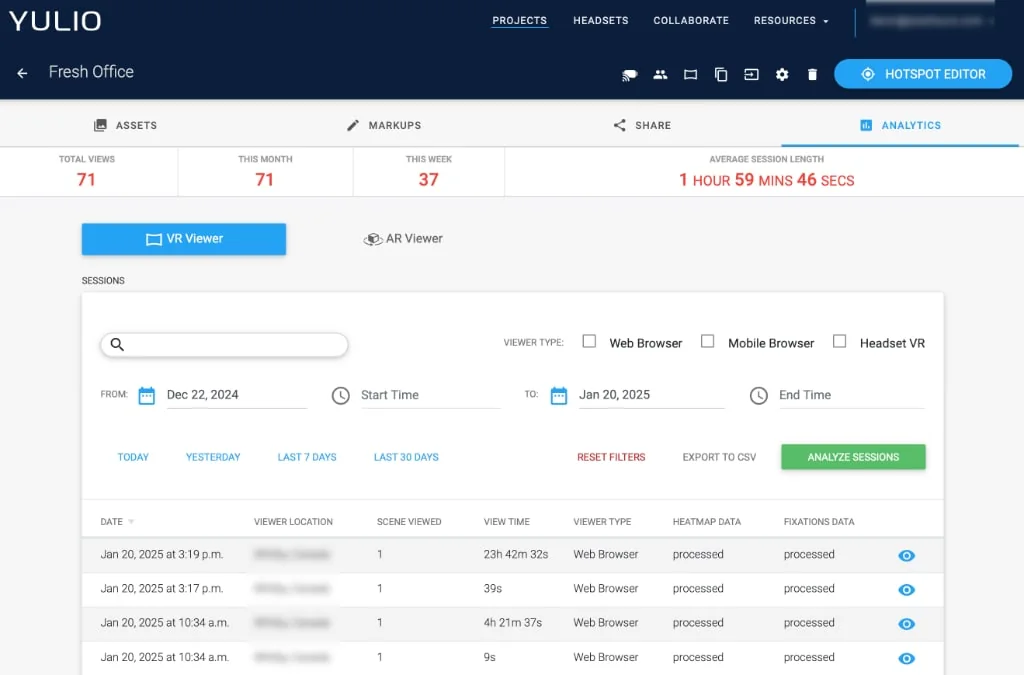
Task: View the 9s session eye icon
Action: [x=906, y=658]
